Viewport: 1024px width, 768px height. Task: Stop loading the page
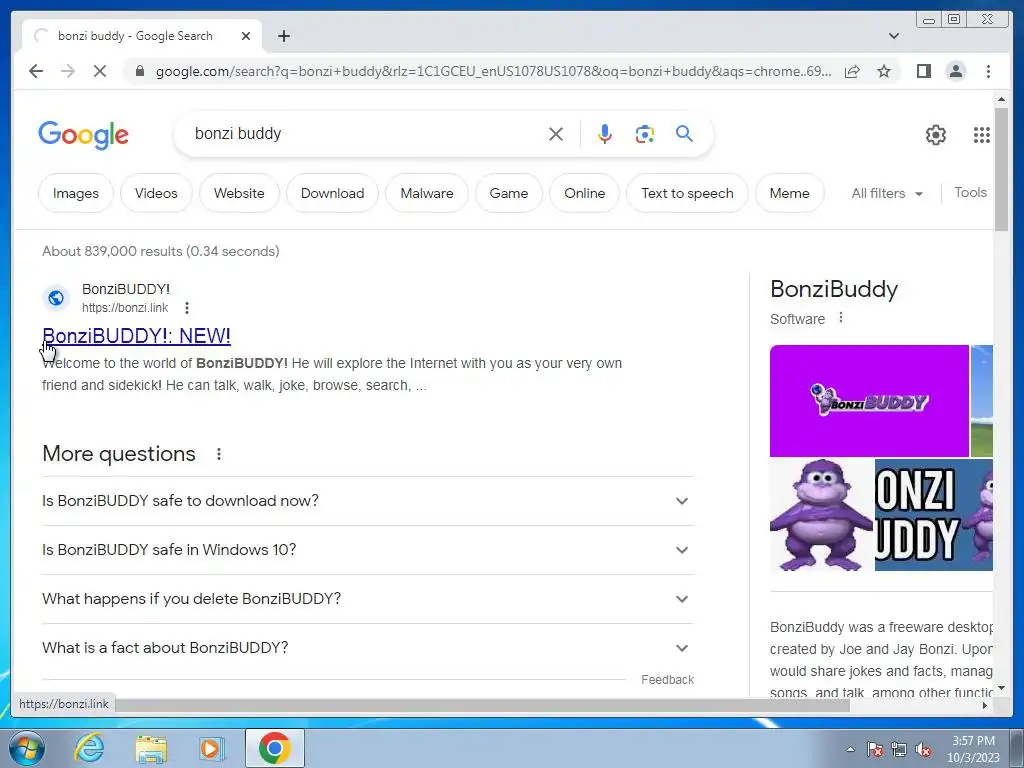tap(100, 71)
